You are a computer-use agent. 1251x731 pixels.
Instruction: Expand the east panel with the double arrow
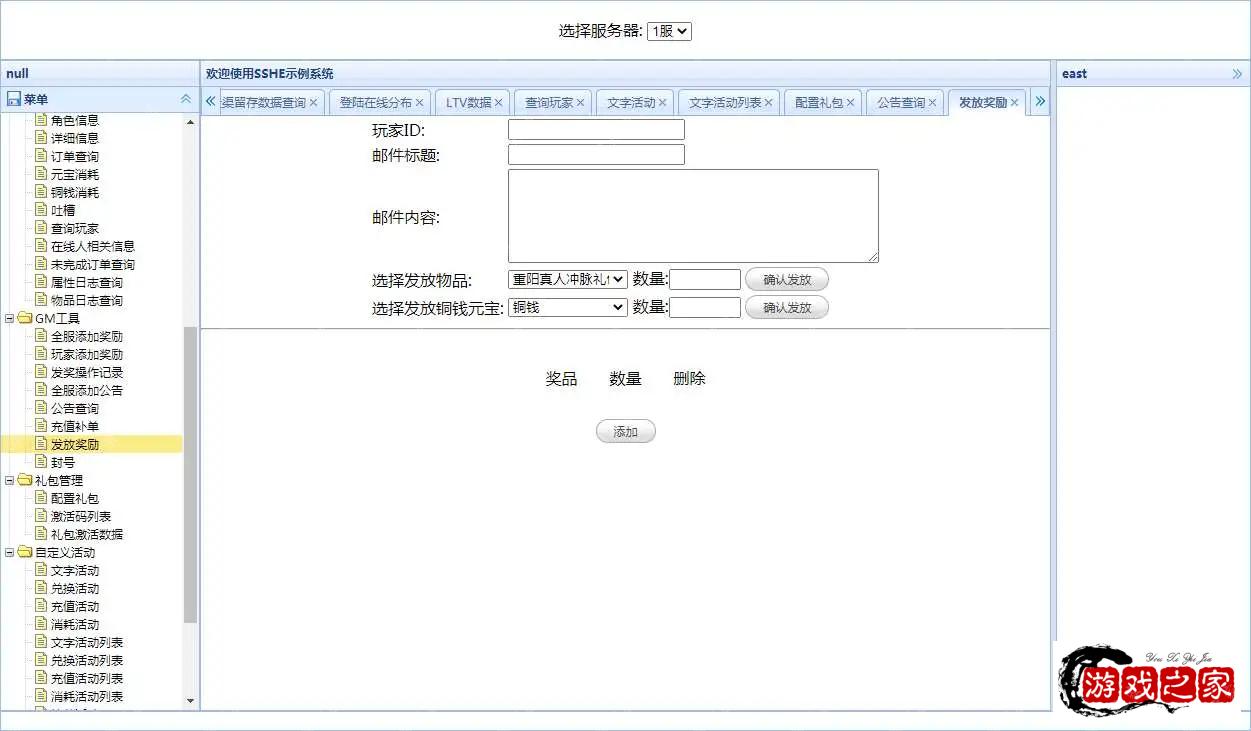[x=1236, y=72]
